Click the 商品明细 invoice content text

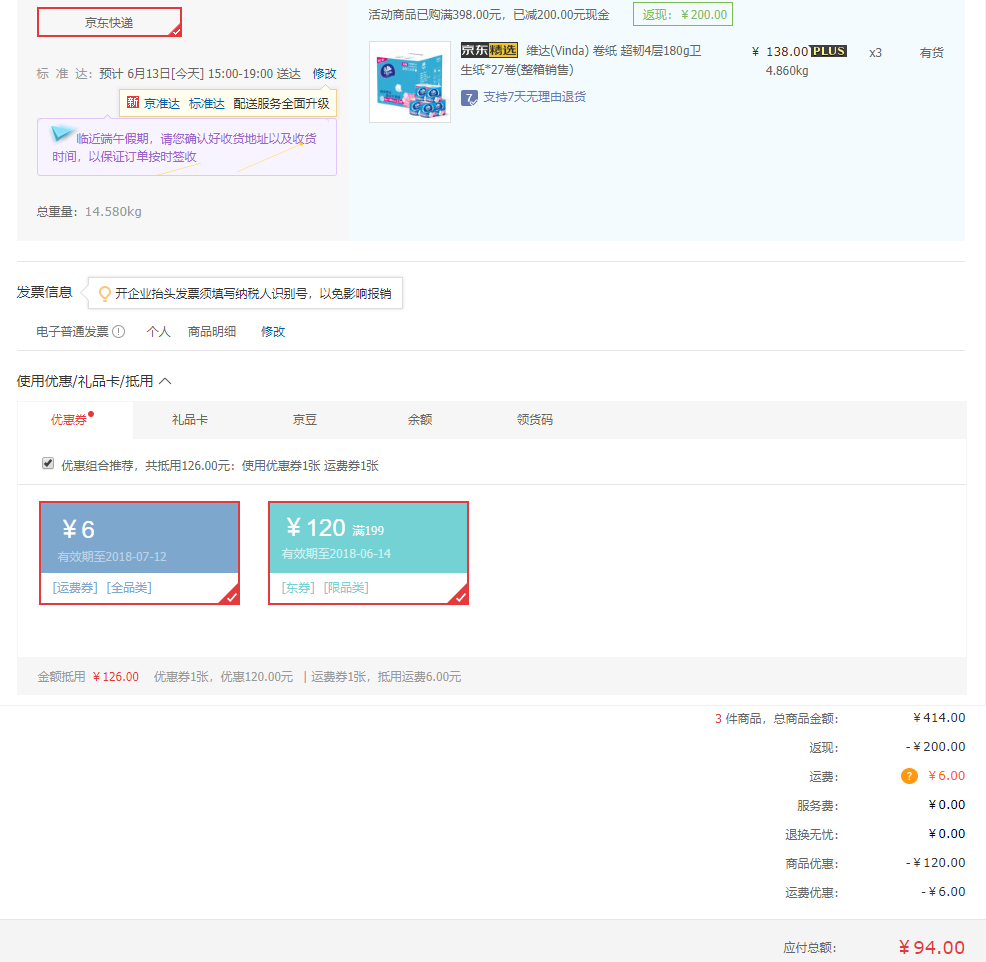[x=212, y=331]
